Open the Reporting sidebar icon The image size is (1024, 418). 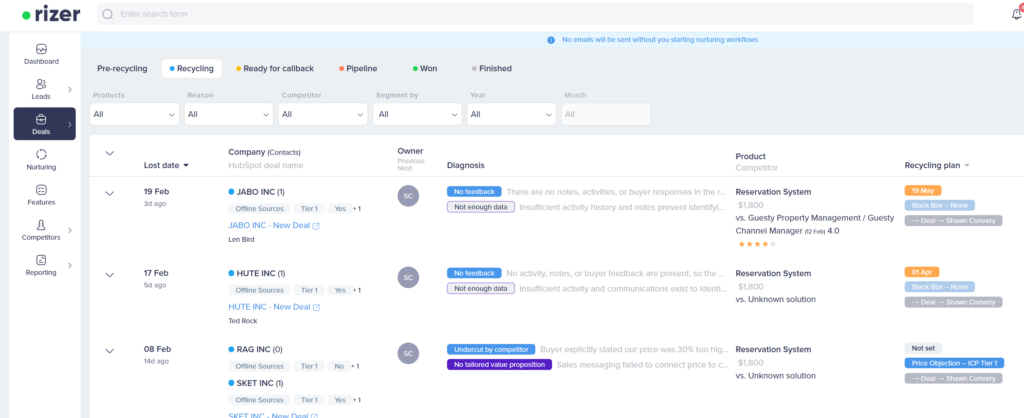[x=41, y=260]
